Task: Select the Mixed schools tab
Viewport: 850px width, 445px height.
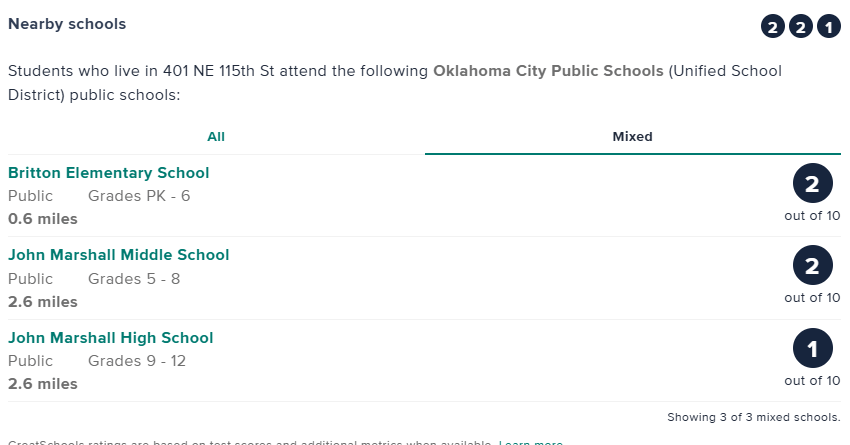Action: coord(632,137)
